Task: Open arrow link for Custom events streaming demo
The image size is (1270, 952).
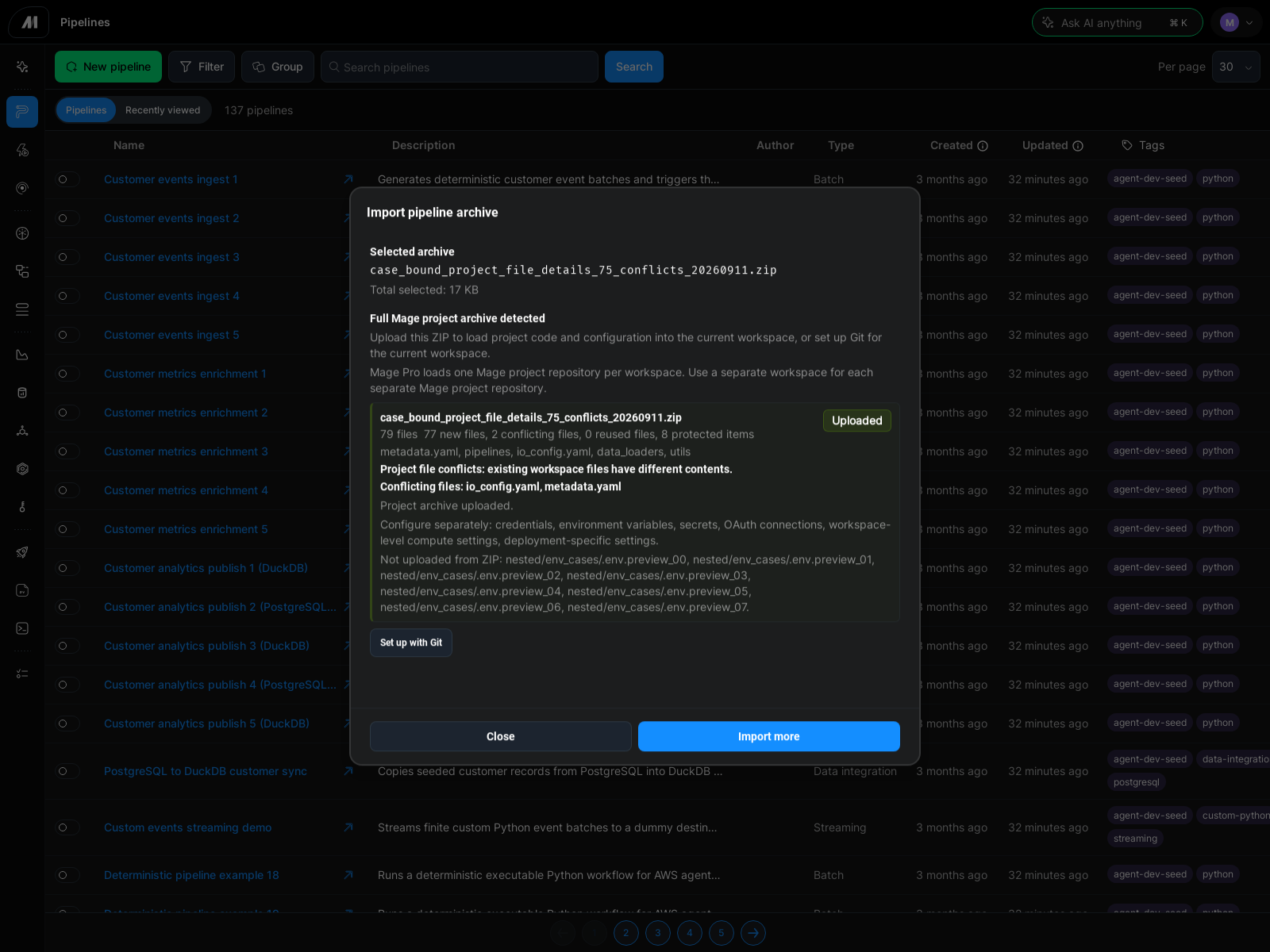Action: [x=348, y=827]
